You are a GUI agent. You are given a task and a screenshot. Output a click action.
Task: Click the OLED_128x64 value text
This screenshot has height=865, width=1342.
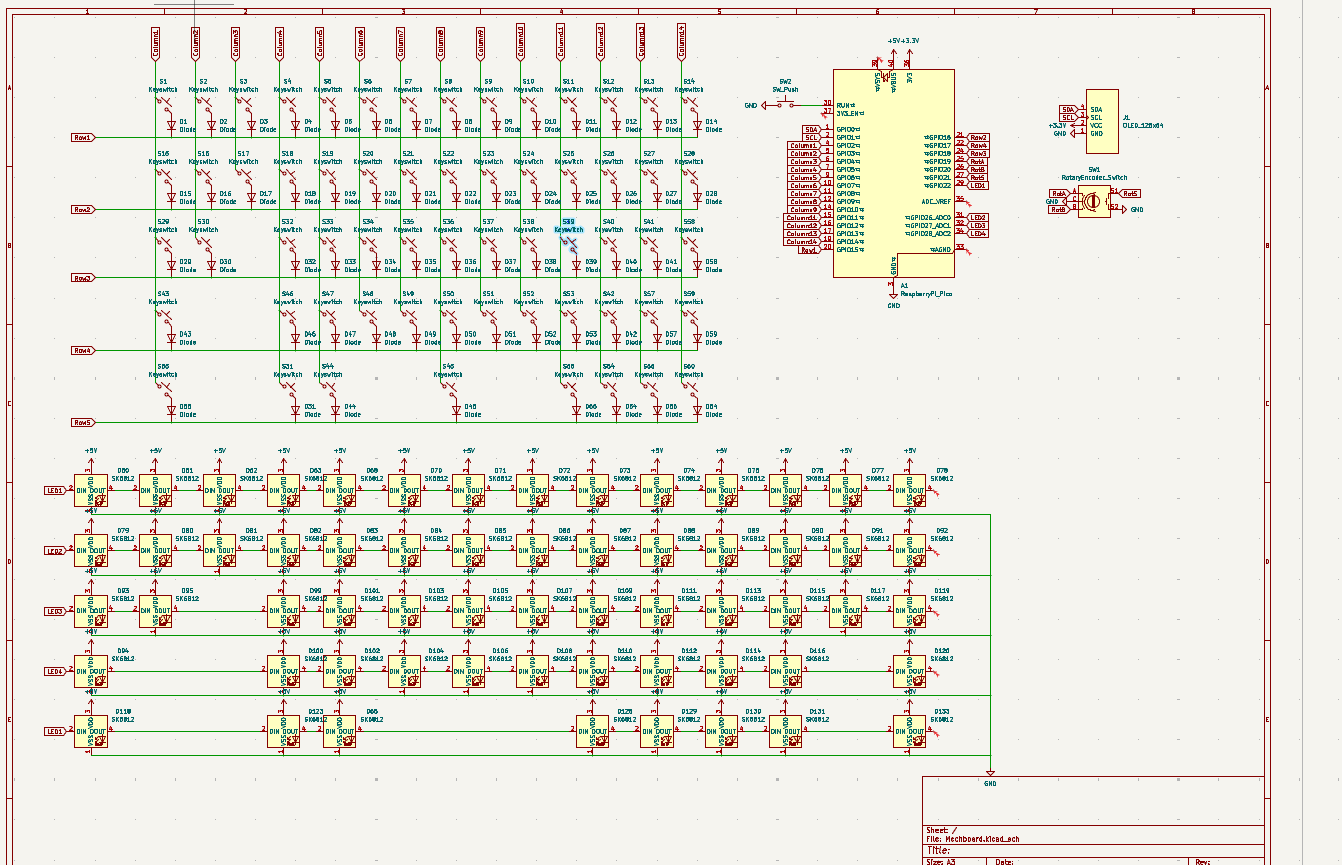coord(1143,126)
